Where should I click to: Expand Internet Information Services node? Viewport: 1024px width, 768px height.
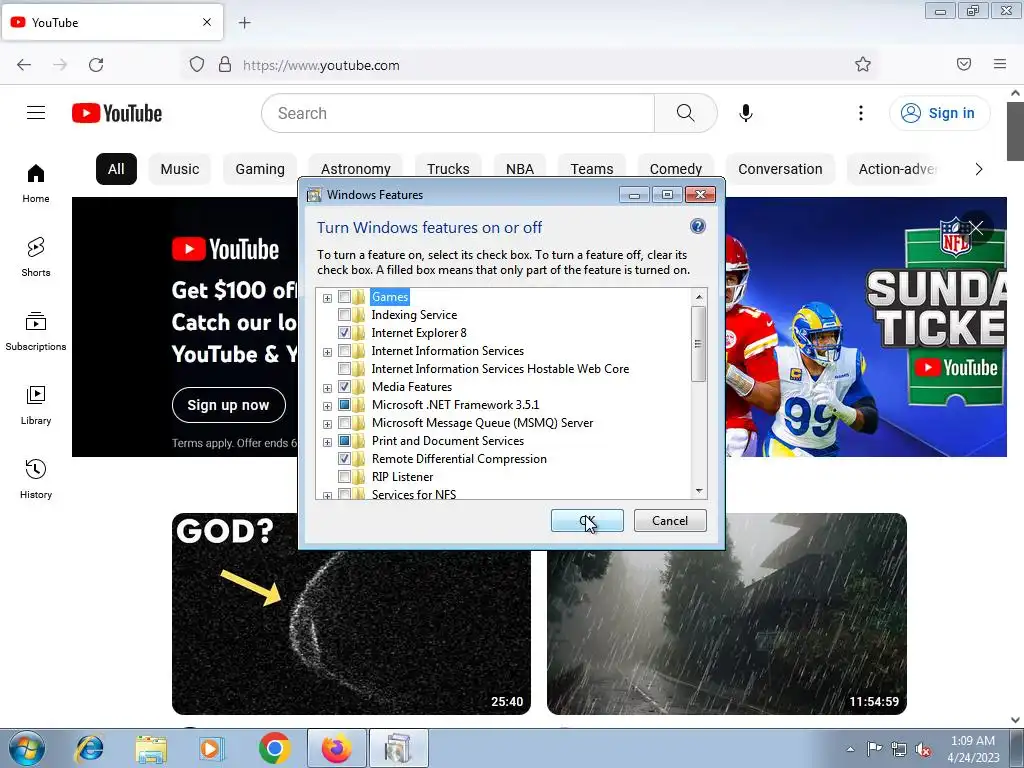(327, 353)
